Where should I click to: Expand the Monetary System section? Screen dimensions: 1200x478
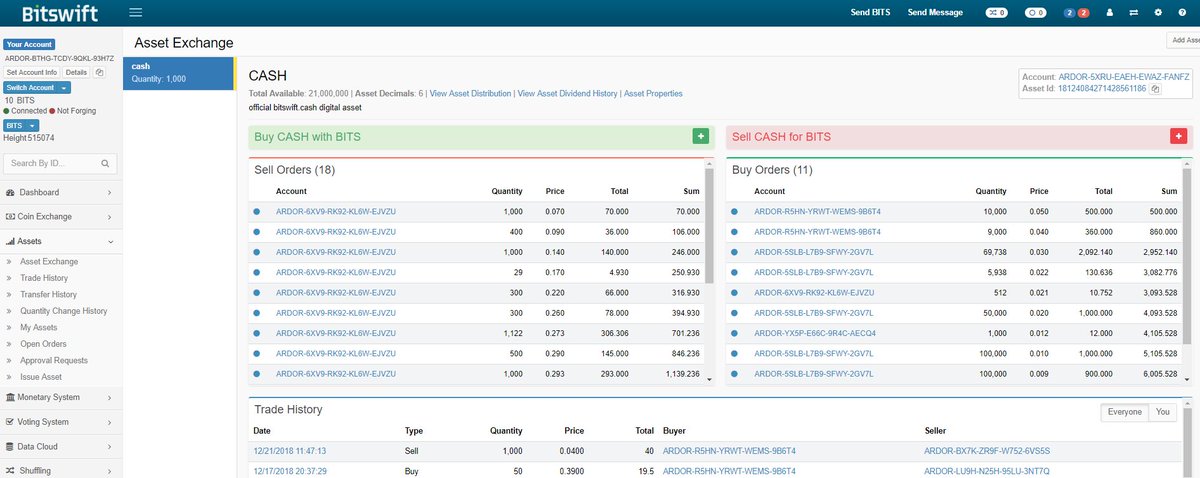coord(60,397)
